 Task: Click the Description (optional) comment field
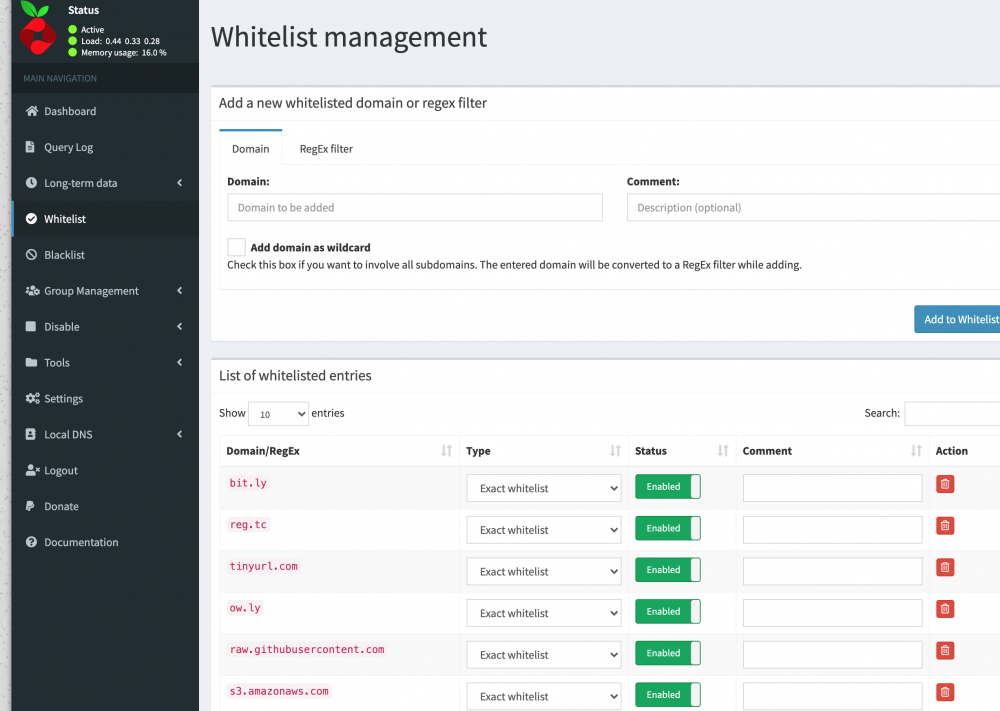point(813,207)
